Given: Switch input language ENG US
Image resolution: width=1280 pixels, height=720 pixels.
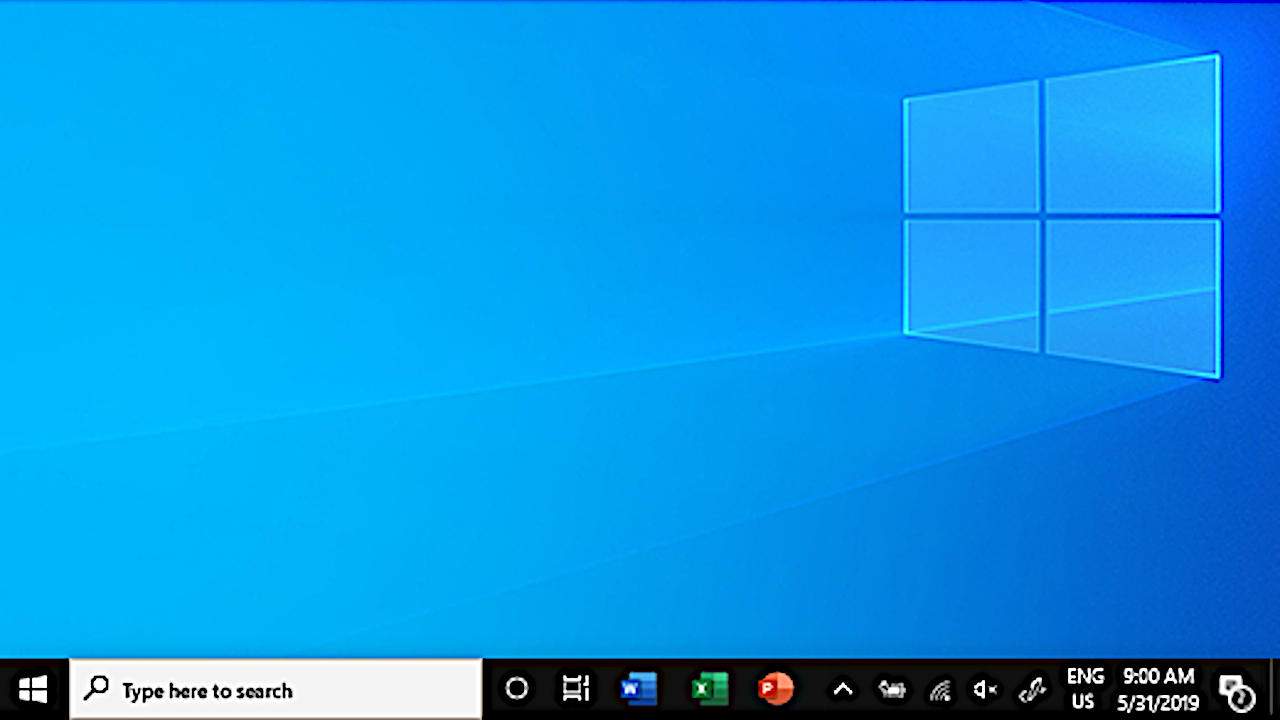Looking at the screenshot, I should point(1085,689).
